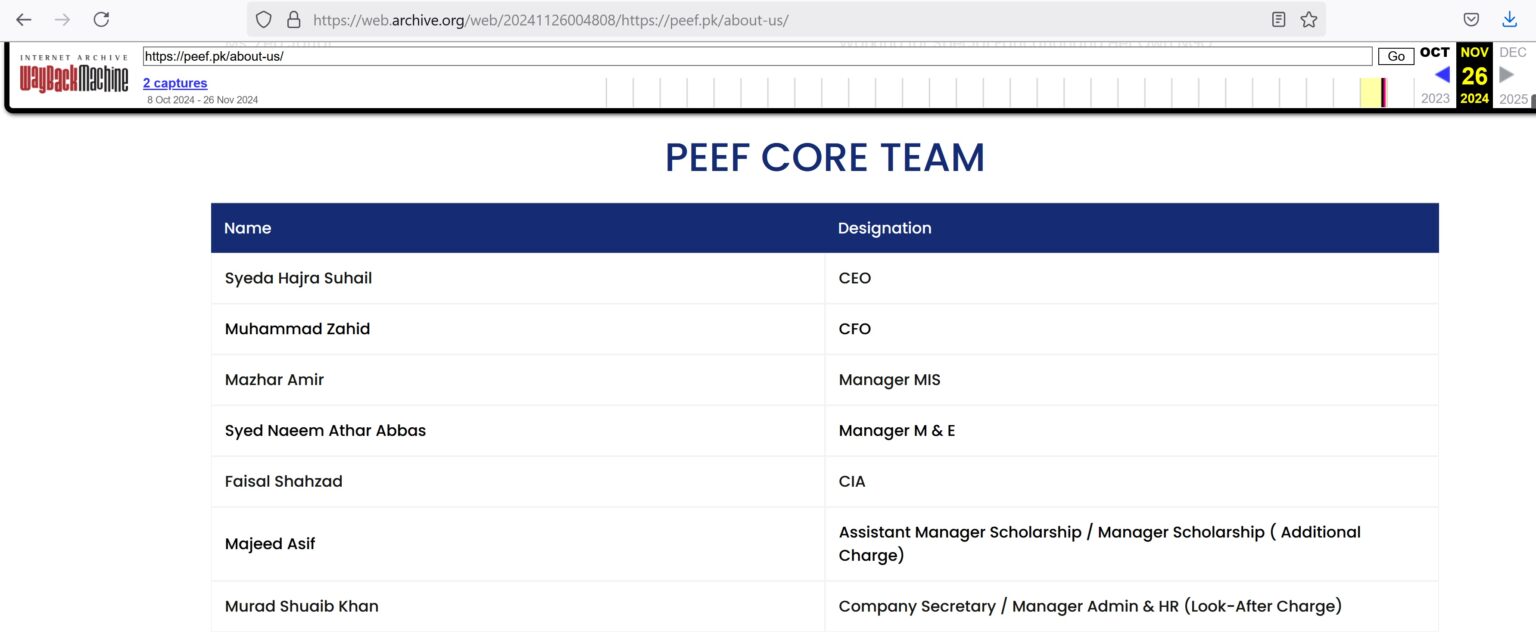Click the highlighted capture marker on timeline
This screenshot has width=1536, height=634.
tap(1383, 93)
